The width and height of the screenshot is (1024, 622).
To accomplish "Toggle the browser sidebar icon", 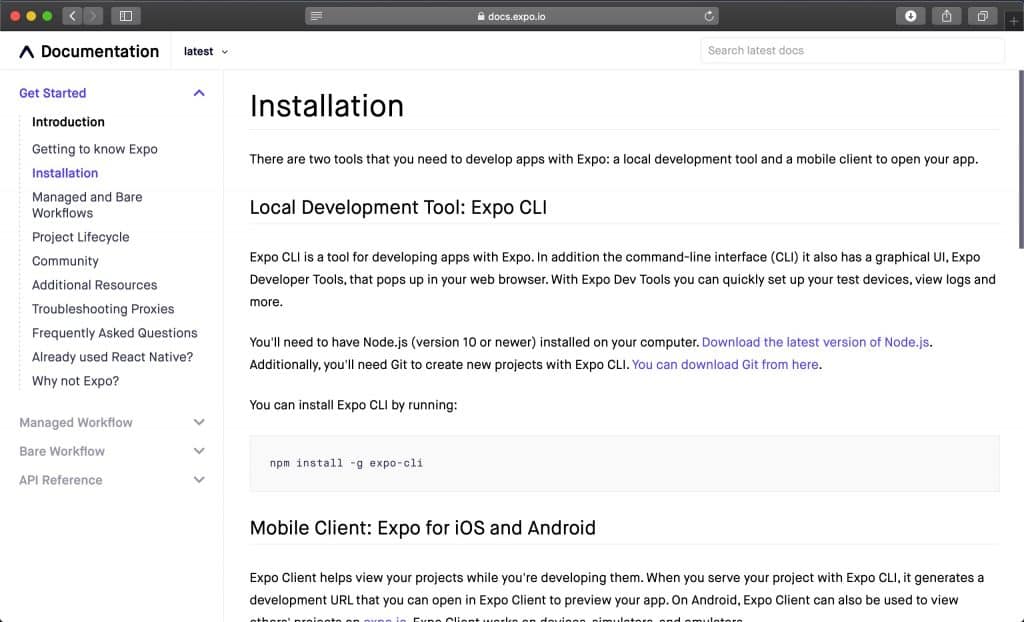I will pyautogui.click(x=123, y=16).
